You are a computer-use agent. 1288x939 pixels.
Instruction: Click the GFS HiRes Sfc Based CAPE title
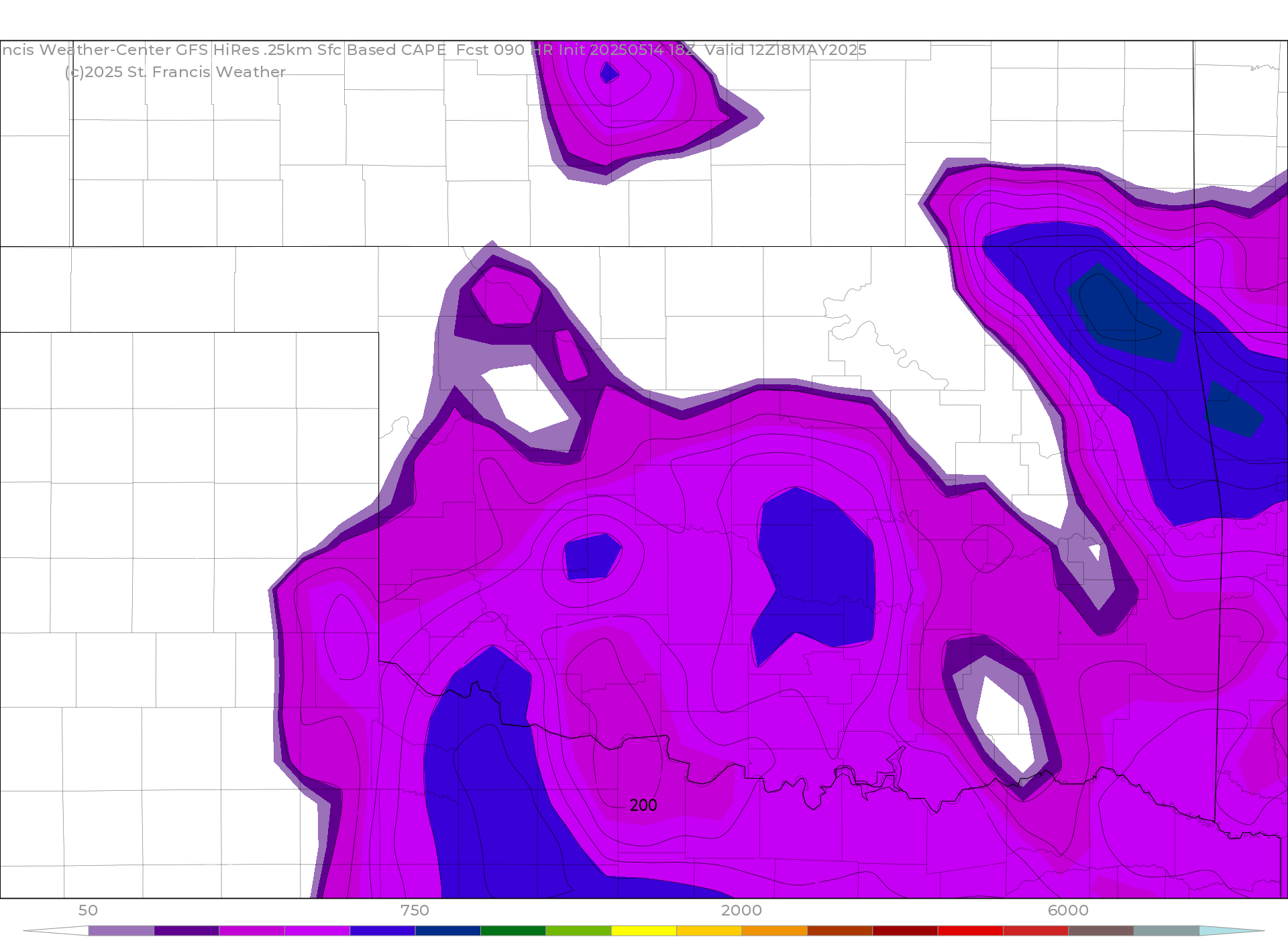433,50
